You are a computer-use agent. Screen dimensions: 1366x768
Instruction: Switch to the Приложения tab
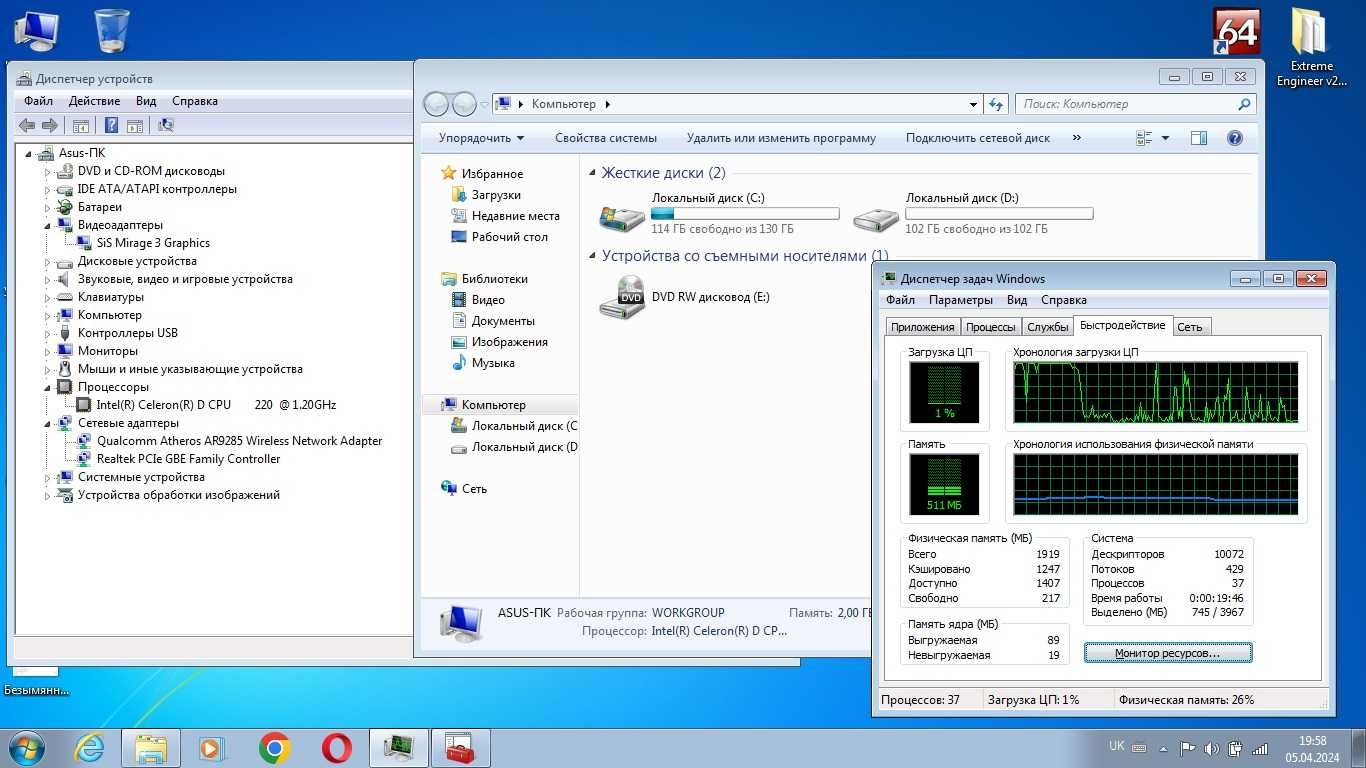pos(922,327)
